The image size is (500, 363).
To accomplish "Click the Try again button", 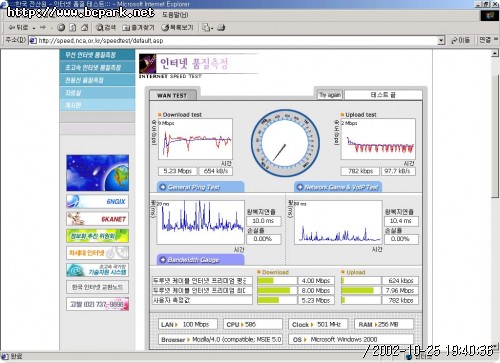I will click(330, 95).
